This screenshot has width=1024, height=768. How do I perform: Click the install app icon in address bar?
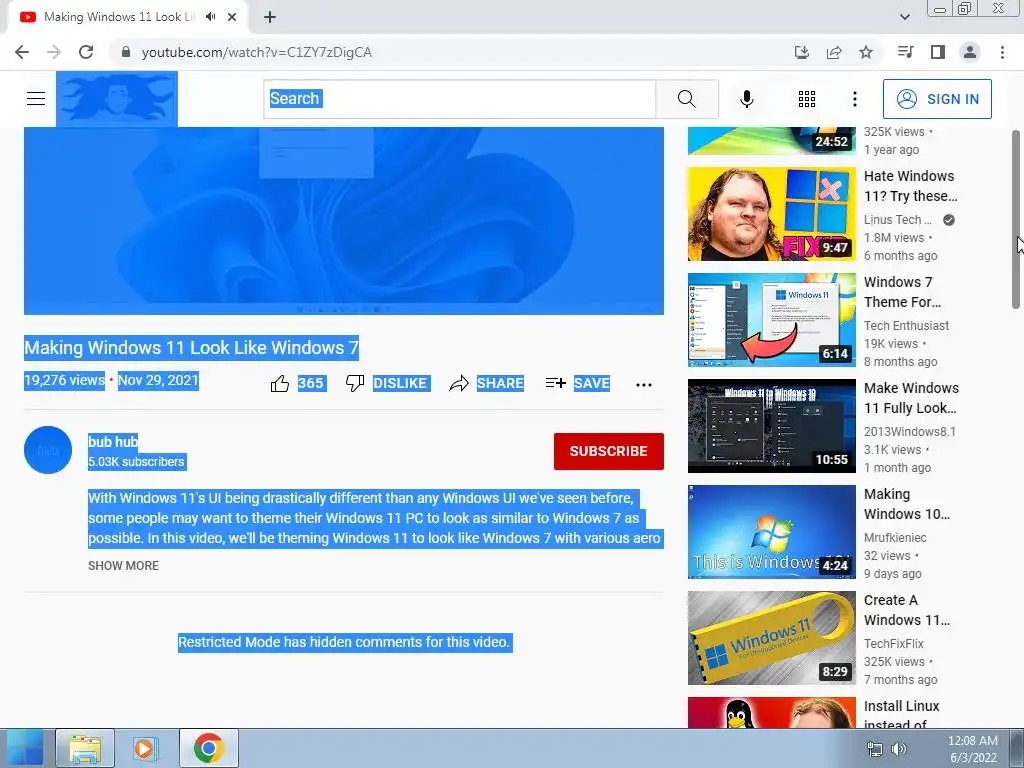tap(802, 52)
